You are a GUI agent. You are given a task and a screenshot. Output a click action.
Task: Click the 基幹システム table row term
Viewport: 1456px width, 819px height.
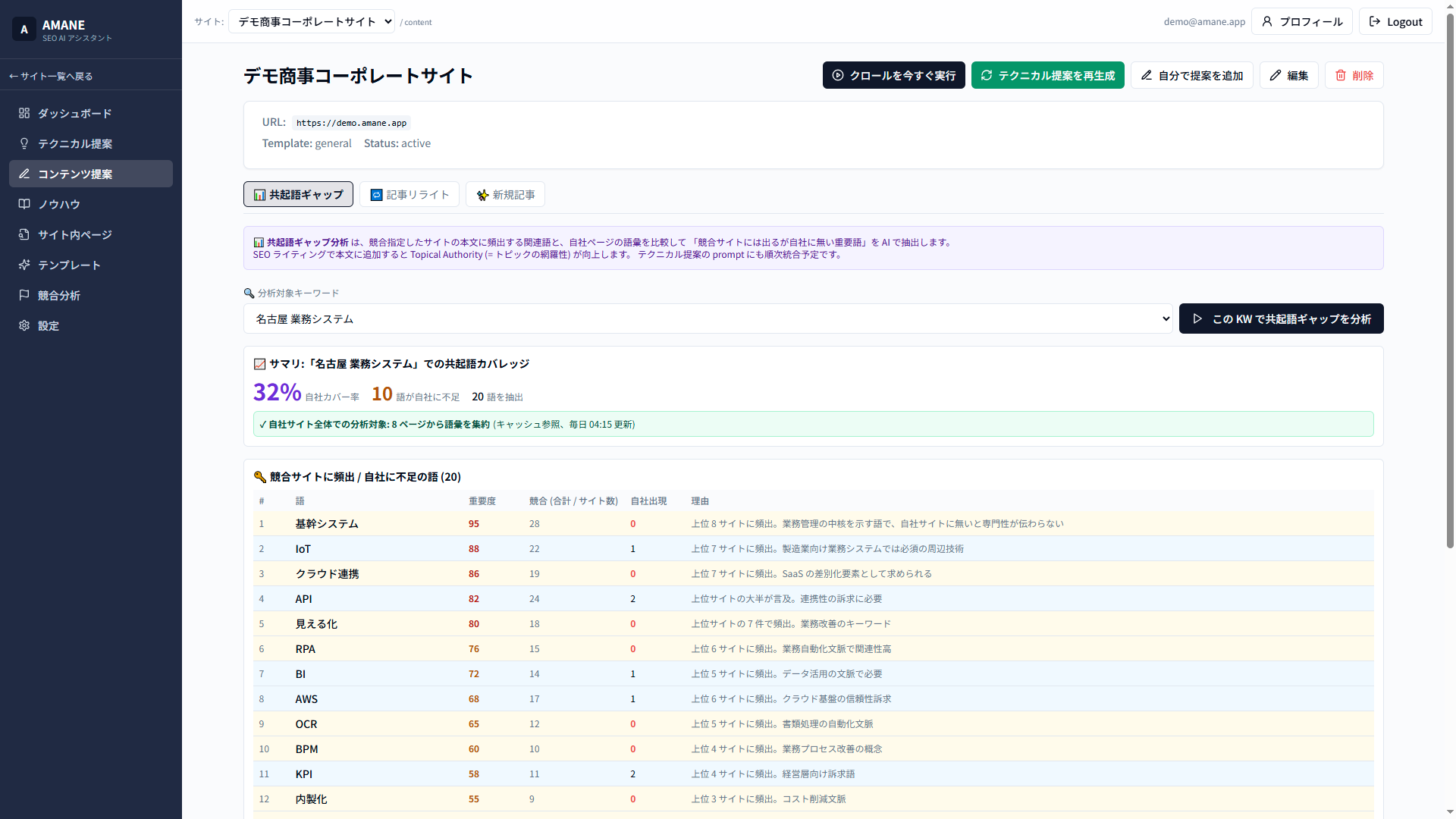pyautogui.click(x=327, y=524)
